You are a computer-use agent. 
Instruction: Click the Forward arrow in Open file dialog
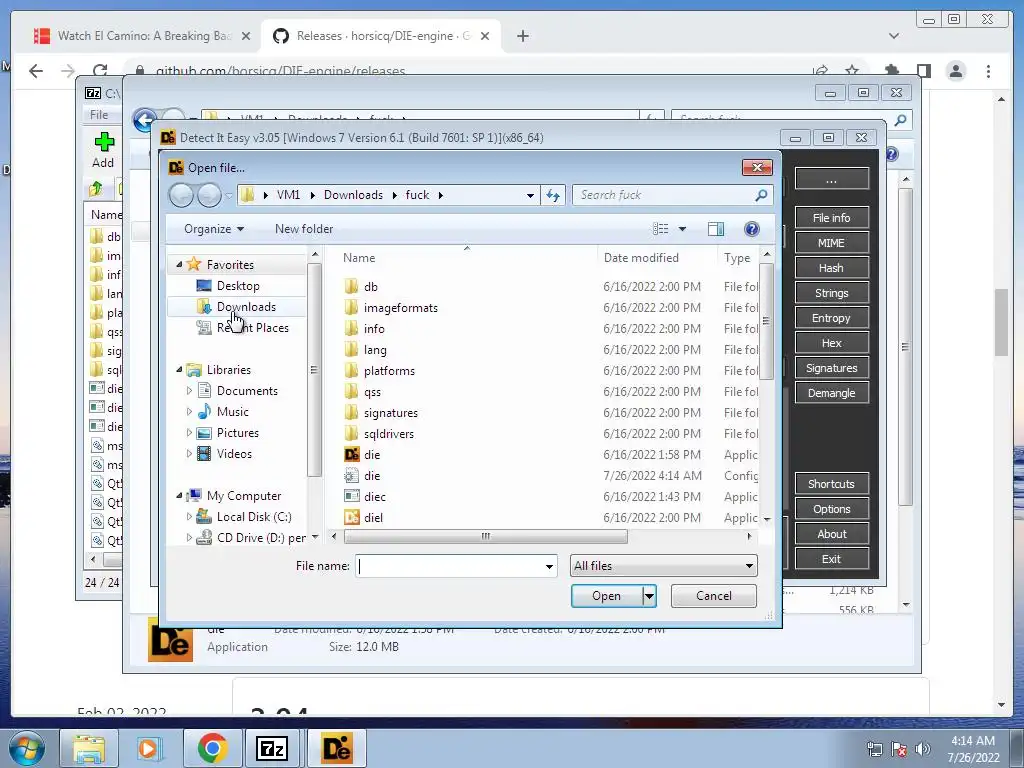point(209,195)
